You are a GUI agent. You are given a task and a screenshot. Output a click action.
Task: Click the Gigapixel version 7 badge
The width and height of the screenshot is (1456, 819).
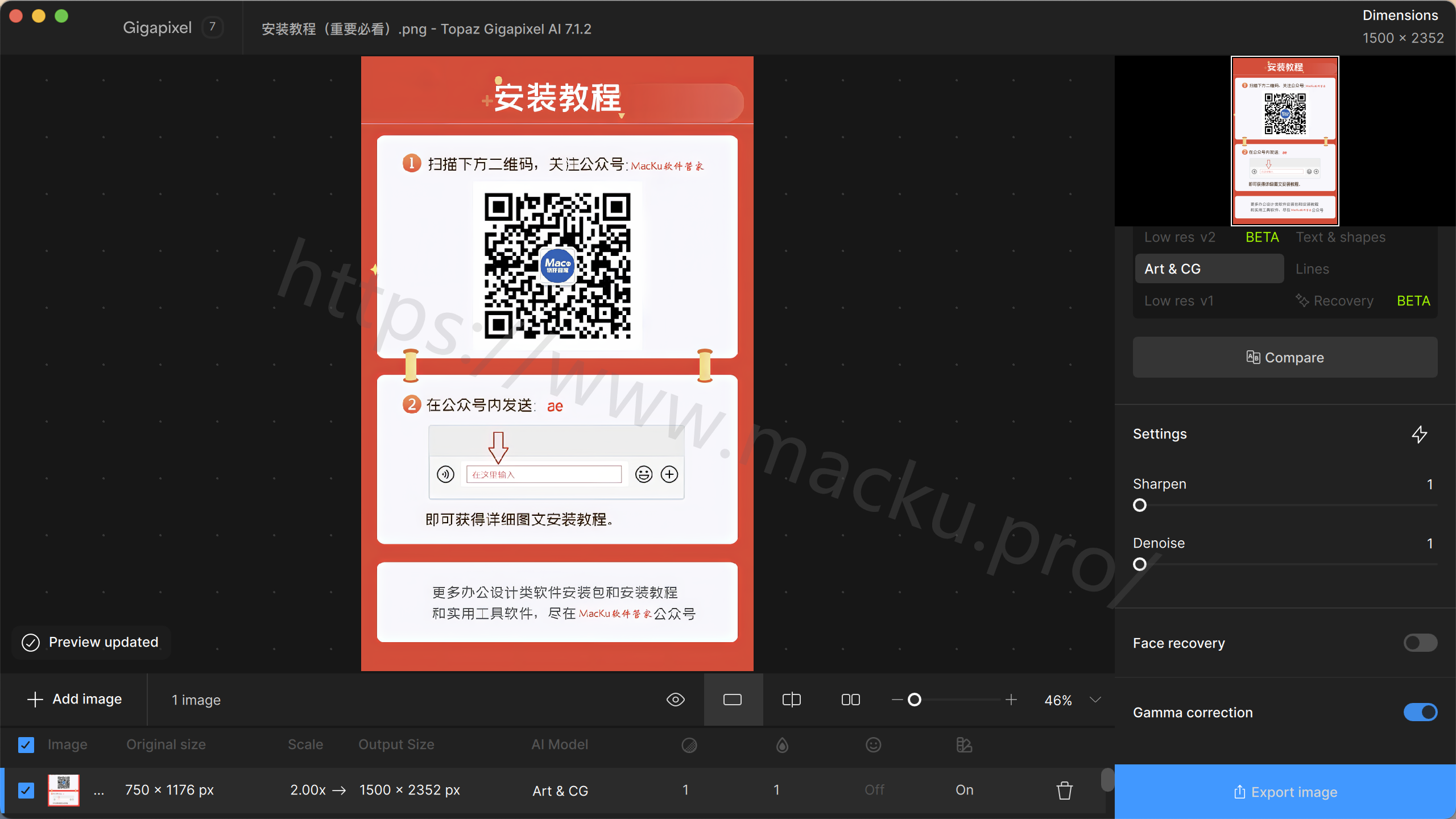tap(213, 27)
